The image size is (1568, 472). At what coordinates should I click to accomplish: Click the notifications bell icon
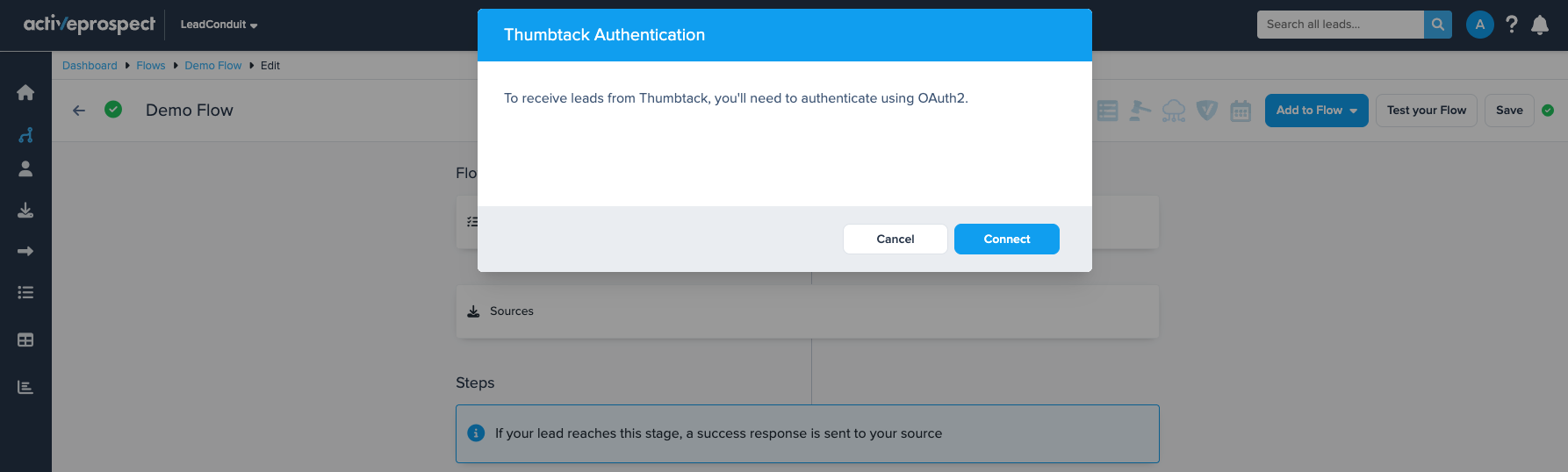tap(1540, 25)
